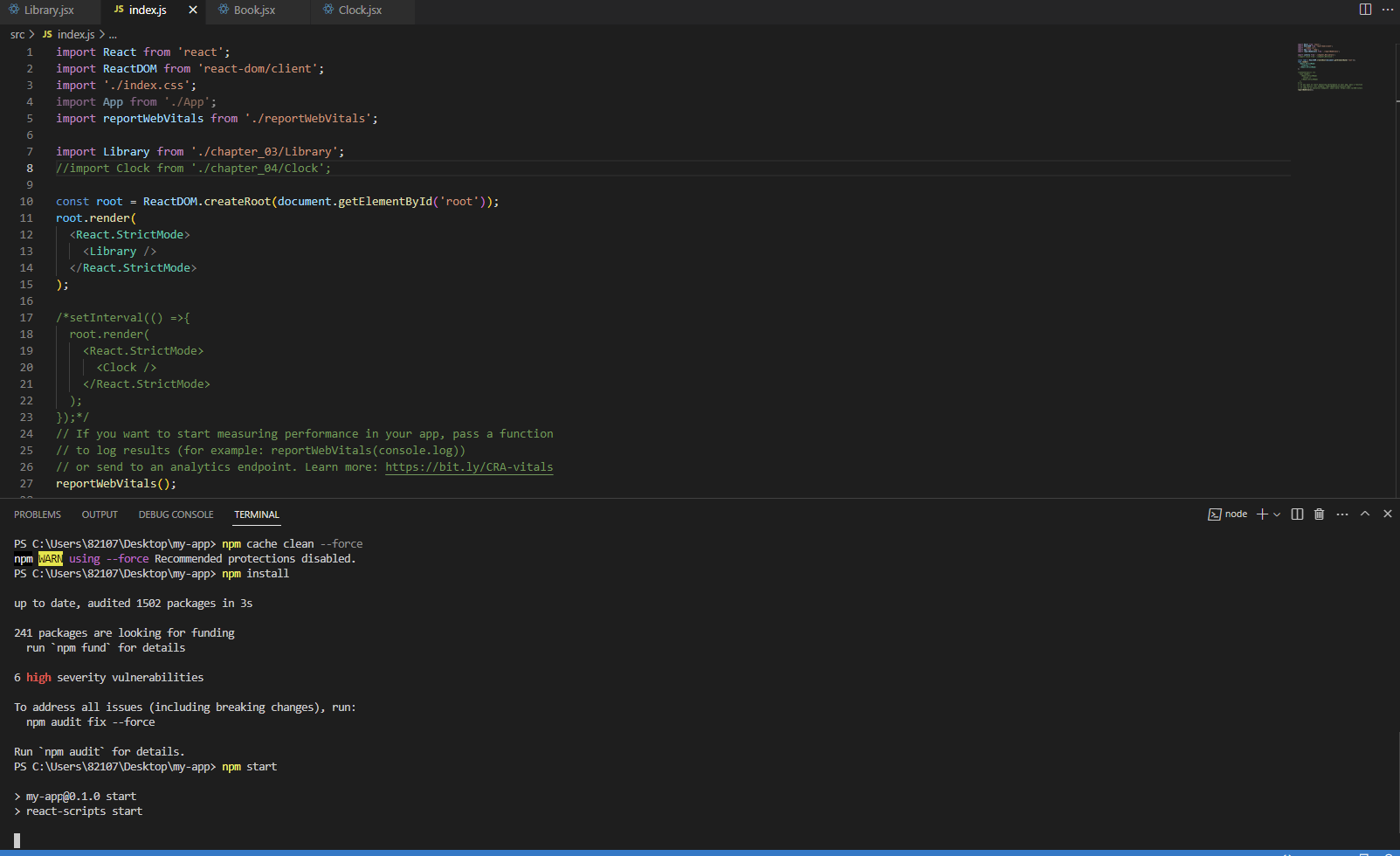Viewport: 1400px width, 856px height.
Task: Open the Clock.jsx editor tab
Action: click(360, 10)
